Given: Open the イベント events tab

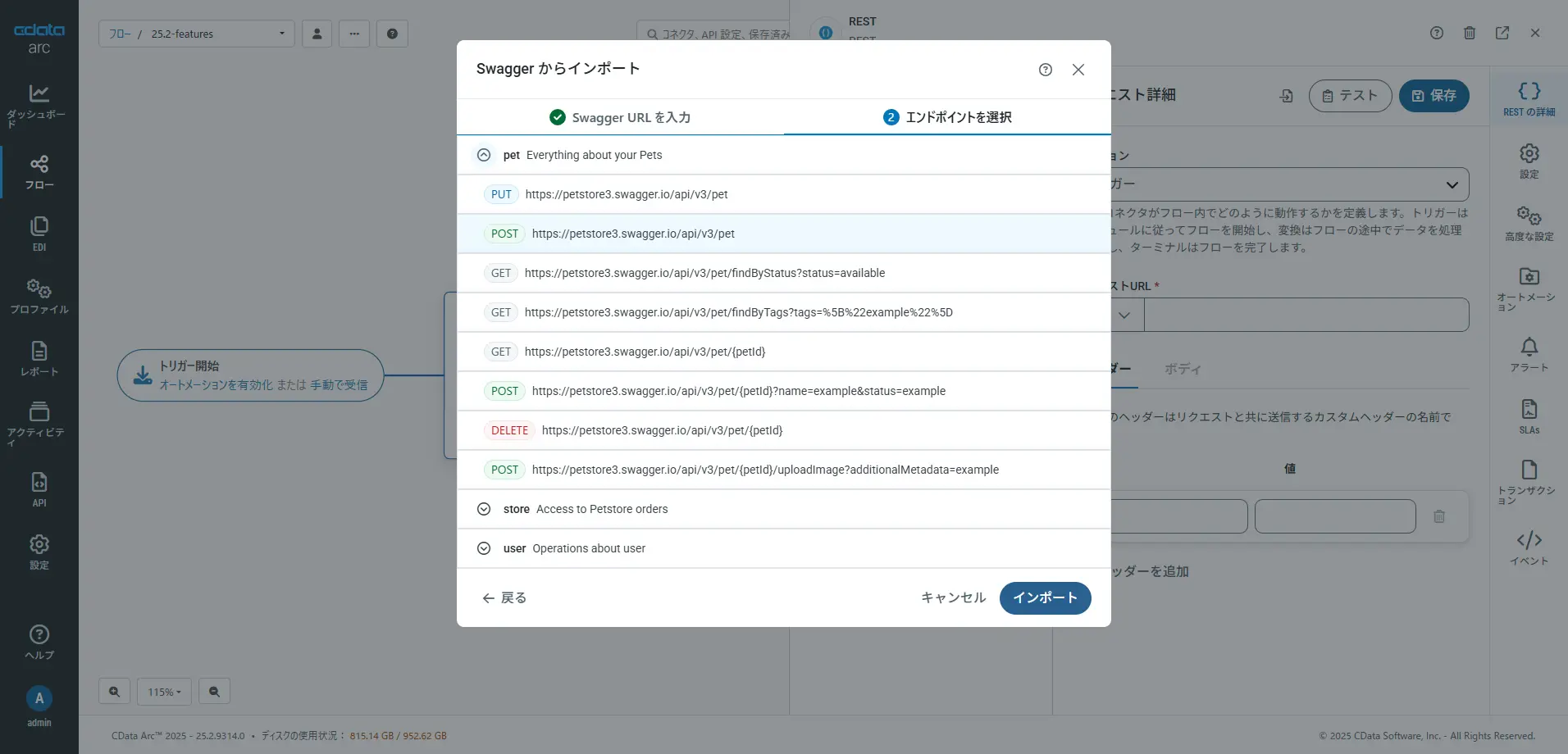Looking at the screenshot, I should 1529,548.
